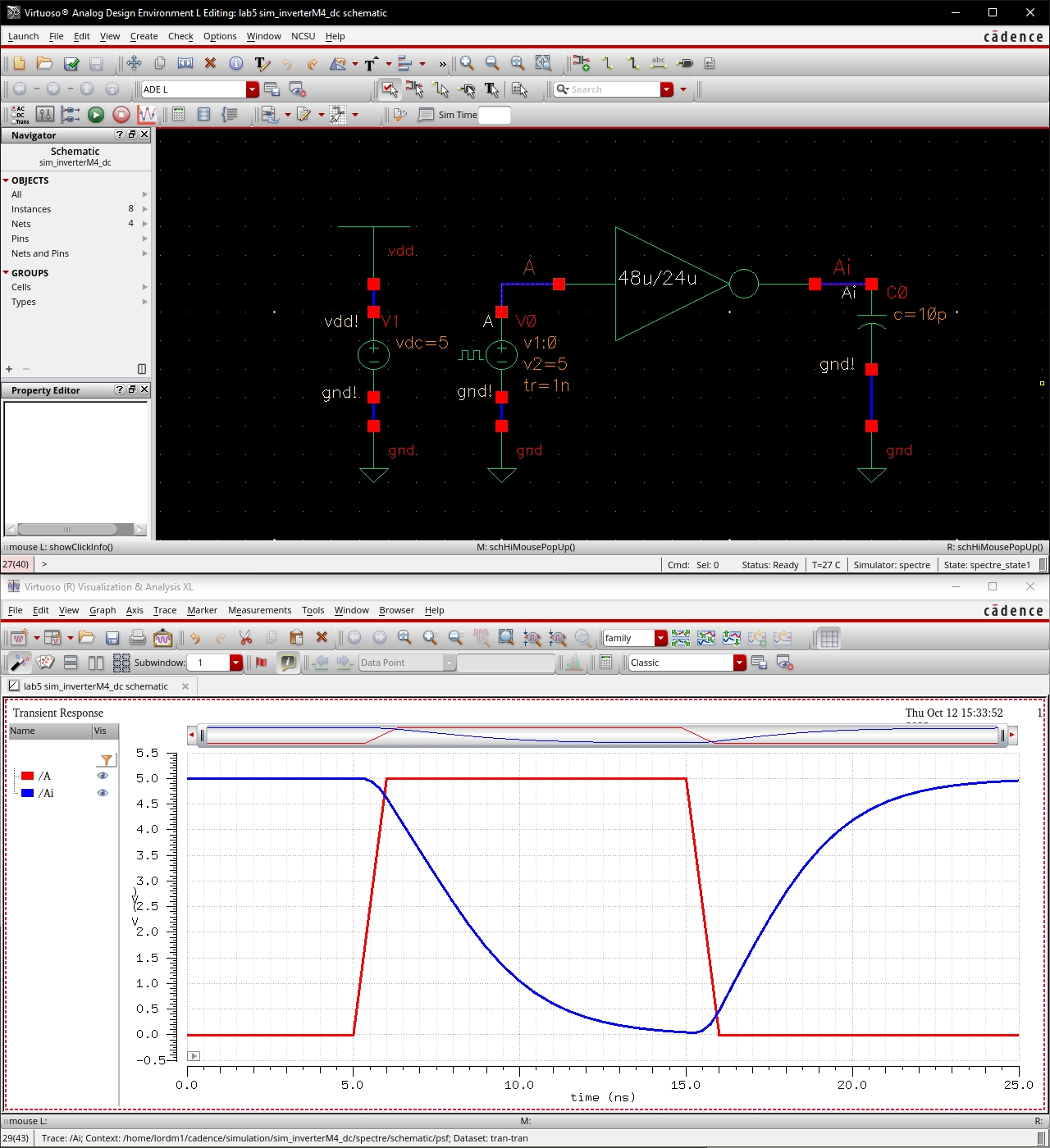Open the family plot type dropdown
This screenshot has width=1050, height=1148.
[x=660, y=638]
